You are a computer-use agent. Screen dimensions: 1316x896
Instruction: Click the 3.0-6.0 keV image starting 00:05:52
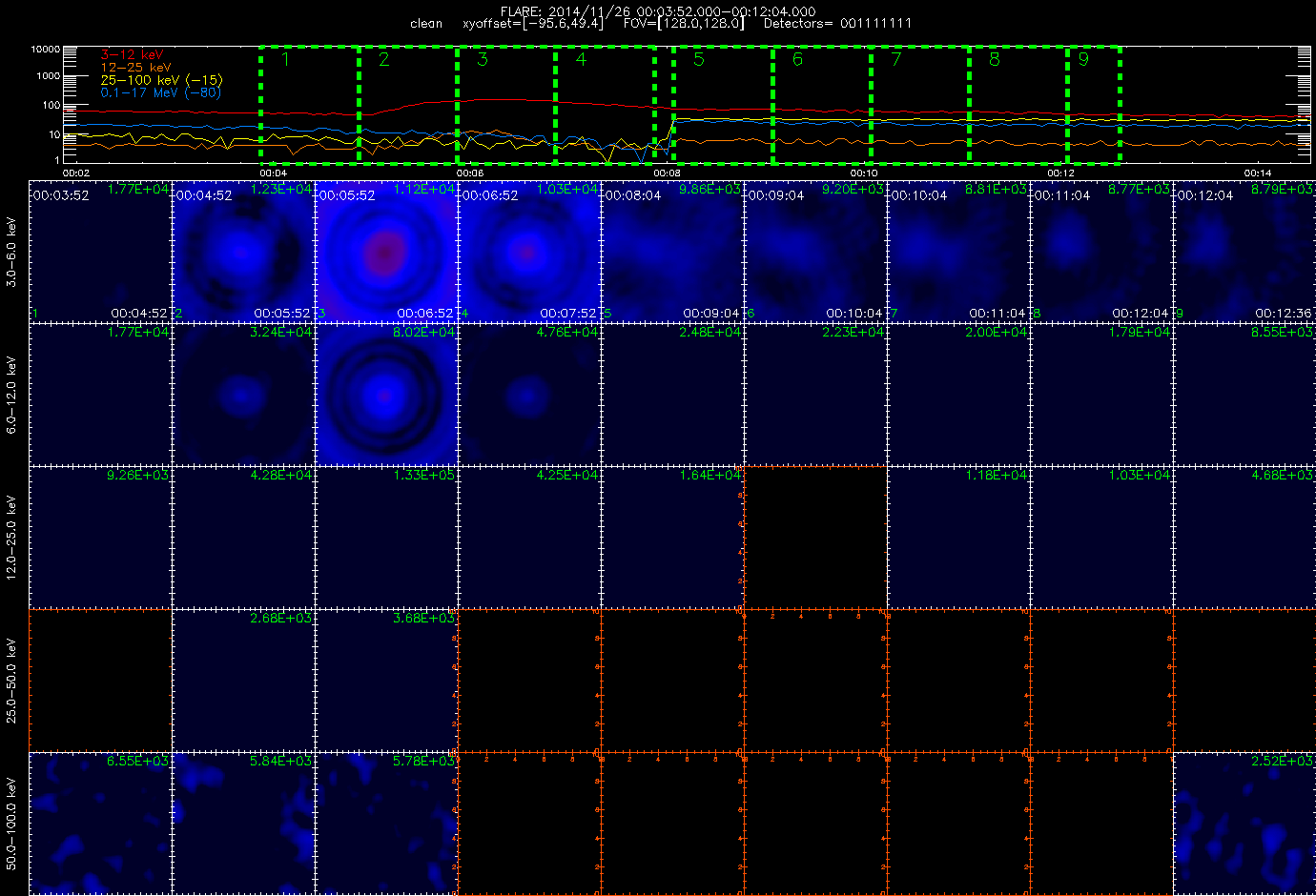point(386,252)
